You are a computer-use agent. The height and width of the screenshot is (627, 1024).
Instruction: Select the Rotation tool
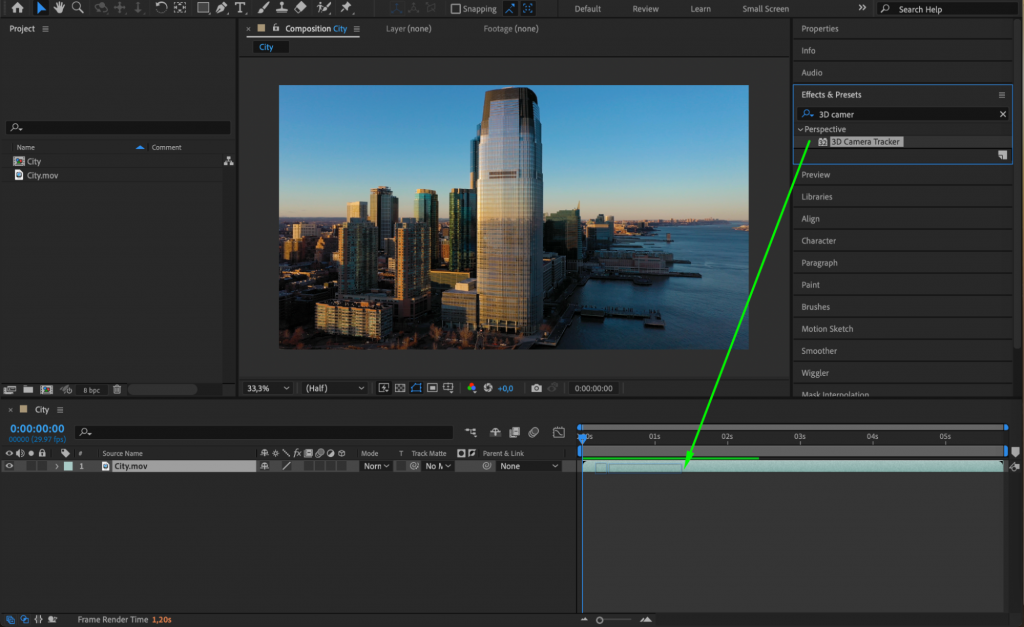pos(161,9)
